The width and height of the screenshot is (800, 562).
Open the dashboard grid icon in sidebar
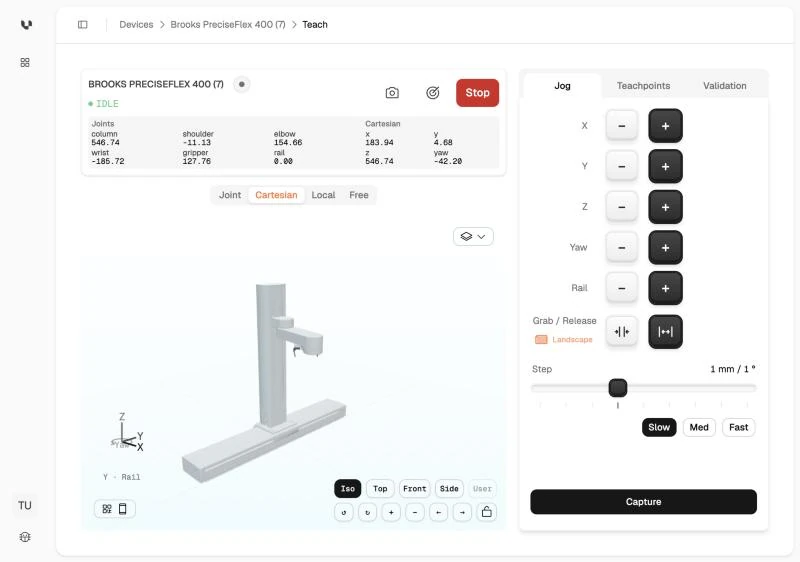pos(24,62)
